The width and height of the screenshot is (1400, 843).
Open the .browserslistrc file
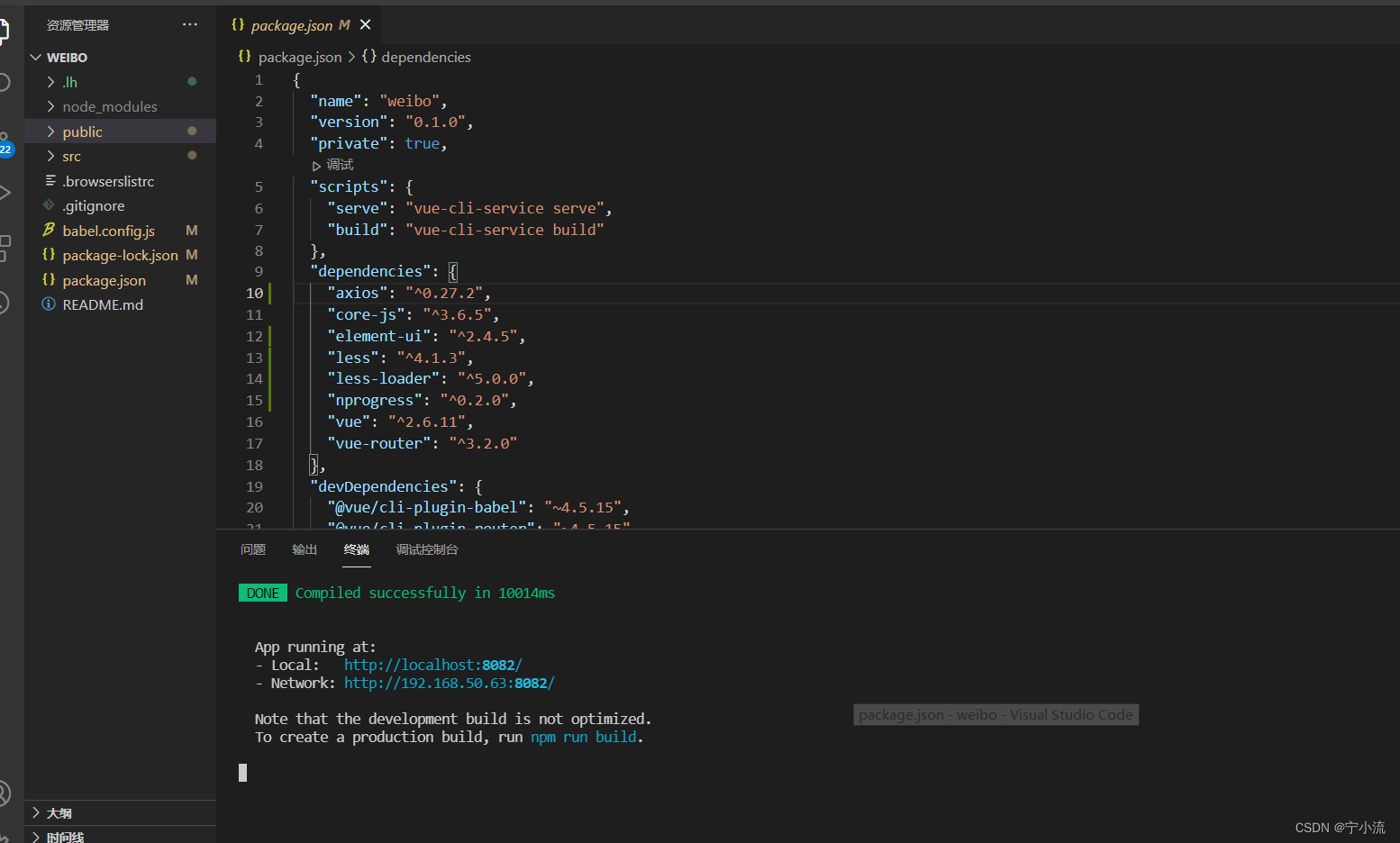[x=120, y=181]
